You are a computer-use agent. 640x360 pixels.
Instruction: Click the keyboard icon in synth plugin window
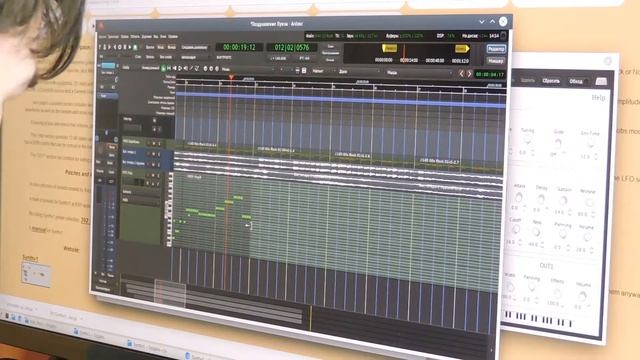coord(601,81)
